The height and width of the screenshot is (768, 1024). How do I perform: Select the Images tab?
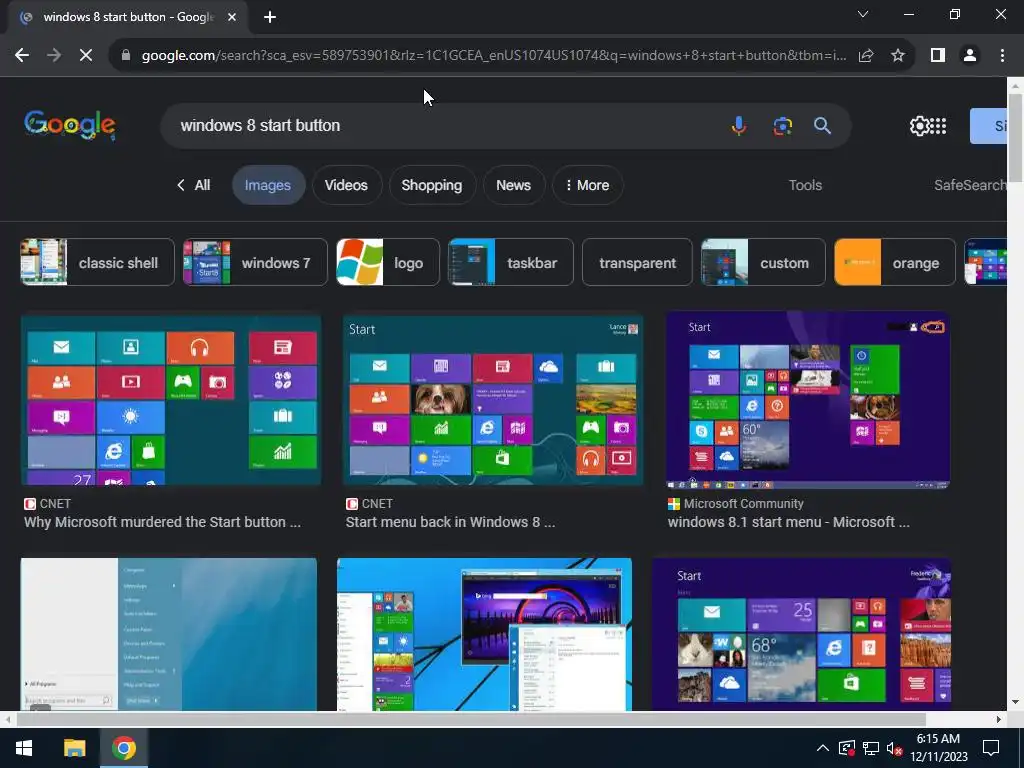pyautogui.click(x=268, y=185)
